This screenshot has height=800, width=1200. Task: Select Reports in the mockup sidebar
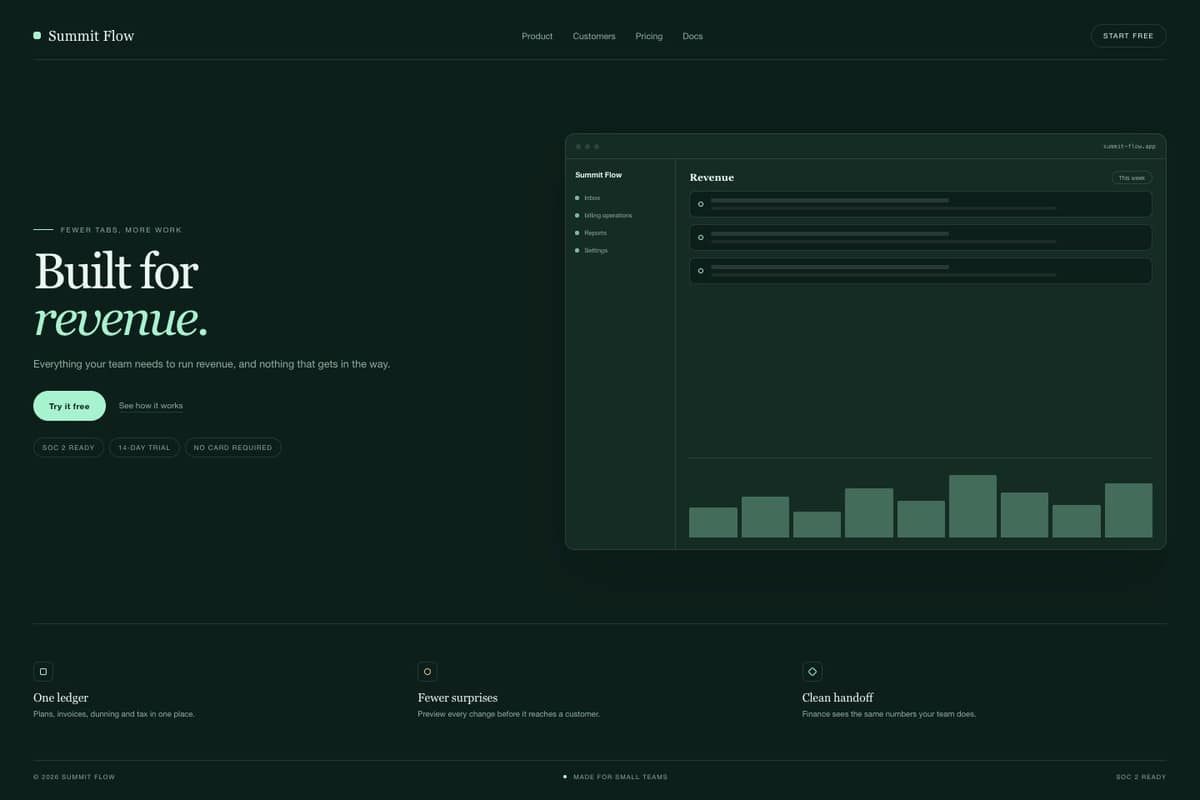595,233
